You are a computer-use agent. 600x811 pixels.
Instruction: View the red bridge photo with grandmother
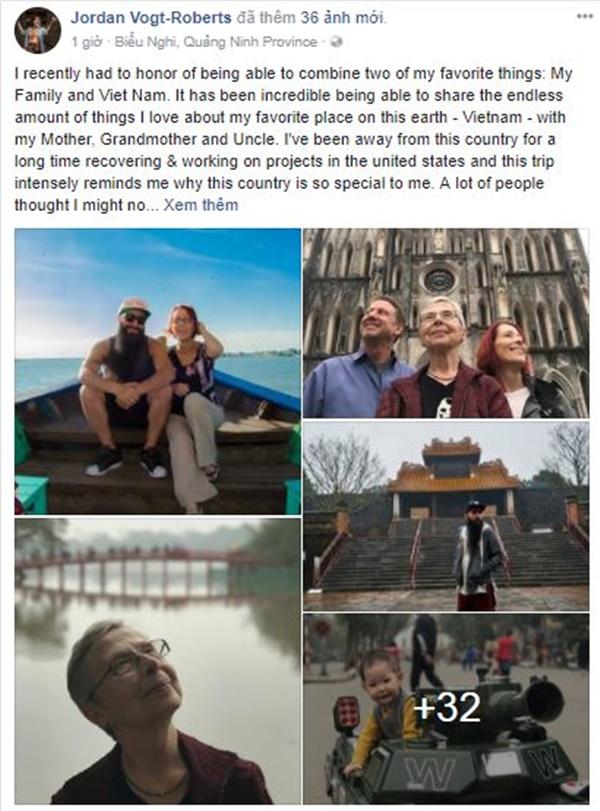(x=158, y=661)
